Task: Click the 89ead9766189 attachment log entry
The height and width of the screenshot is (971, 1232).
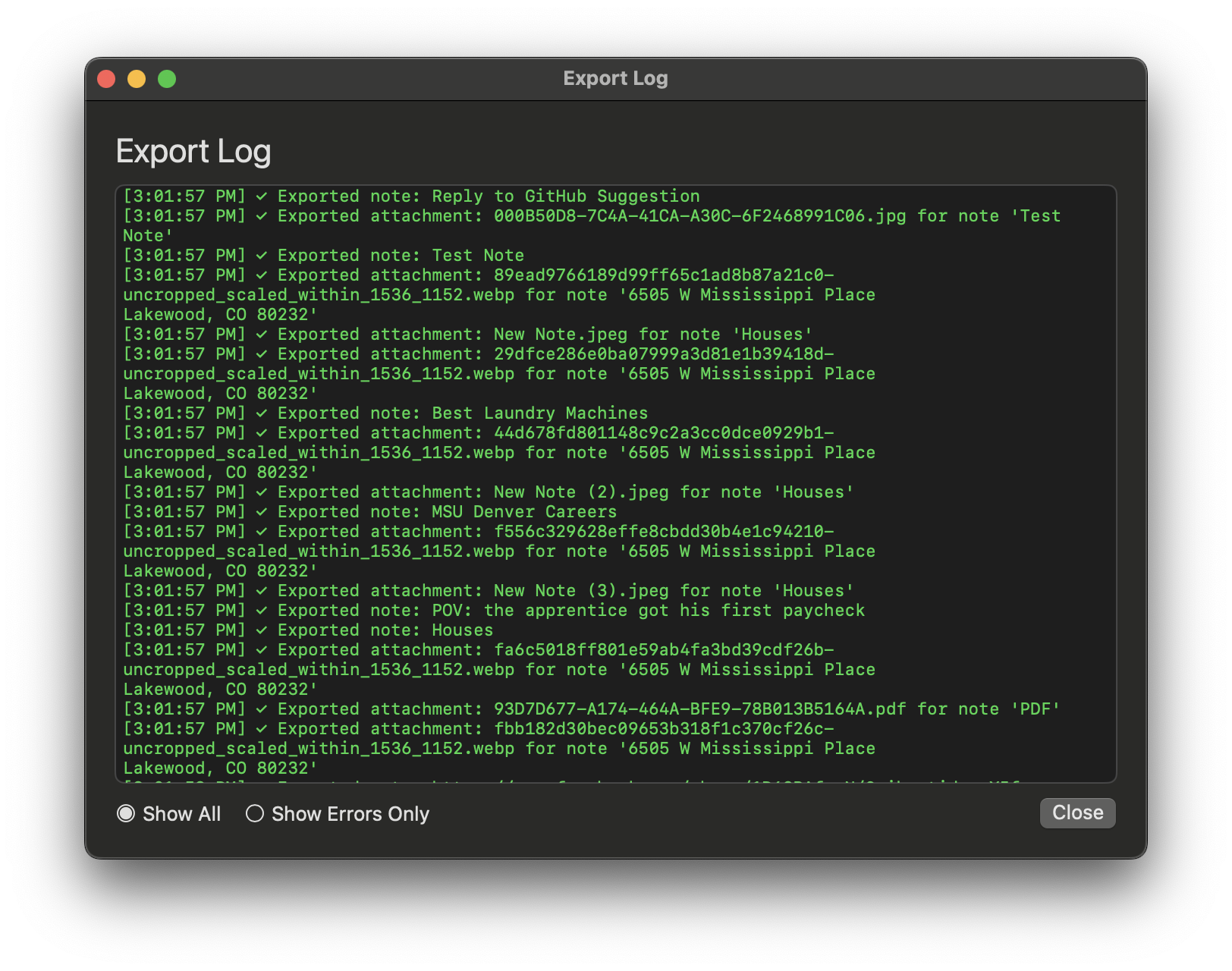Action: coord(499,295)
